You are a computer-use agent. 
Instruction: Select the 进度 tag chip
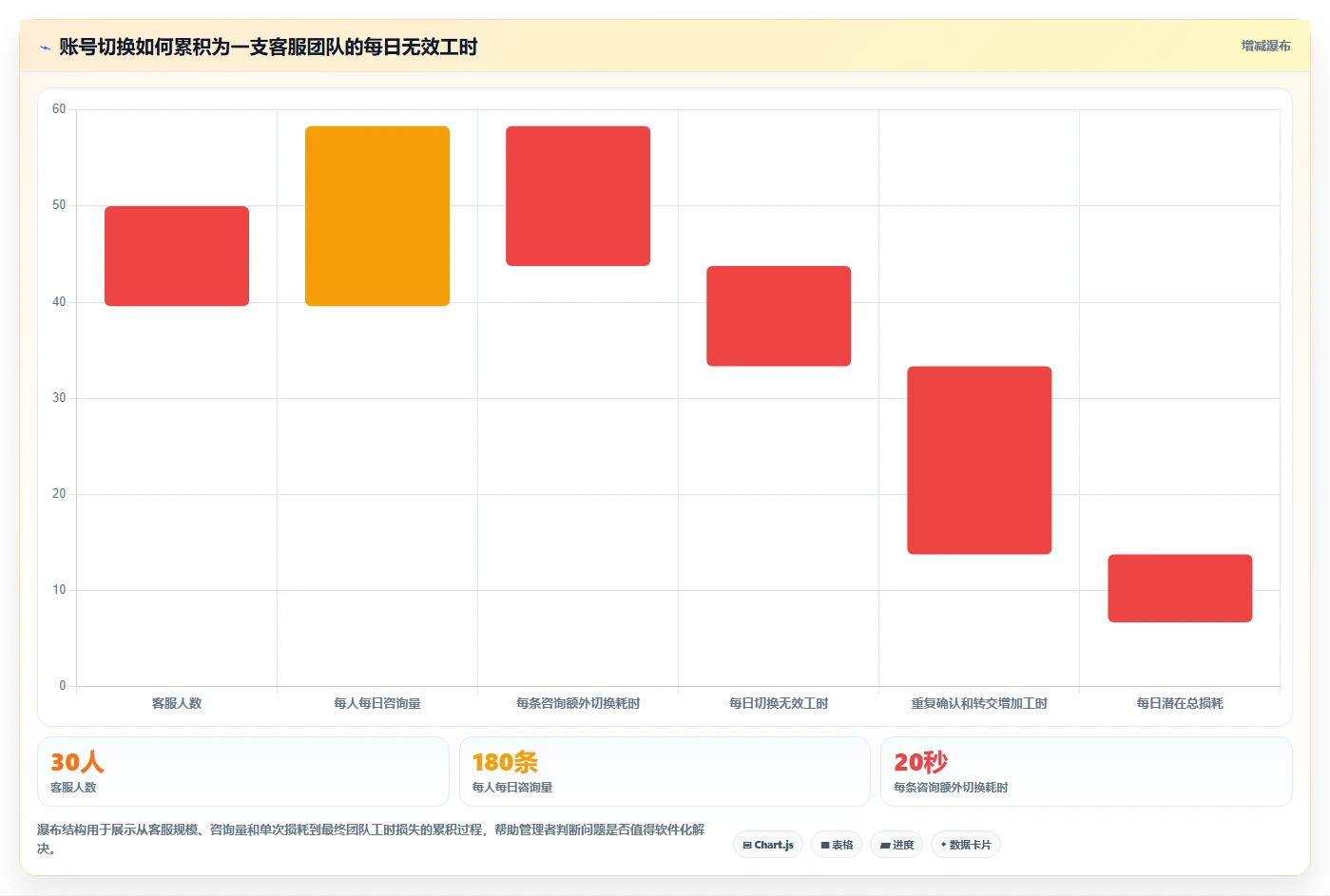[x=896, y=845]
